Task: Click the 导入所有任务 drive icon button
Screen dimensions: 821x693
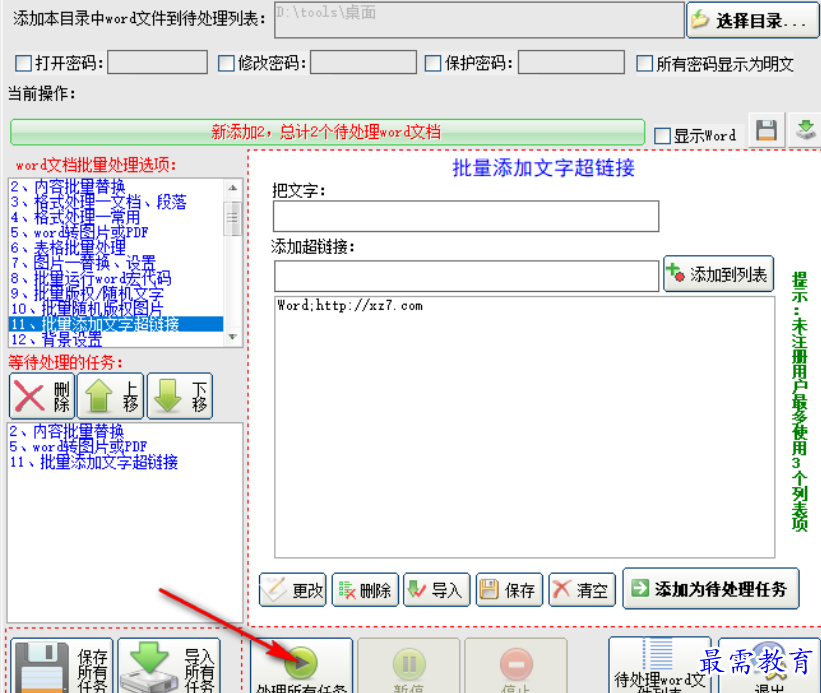Action: point(169,666)
